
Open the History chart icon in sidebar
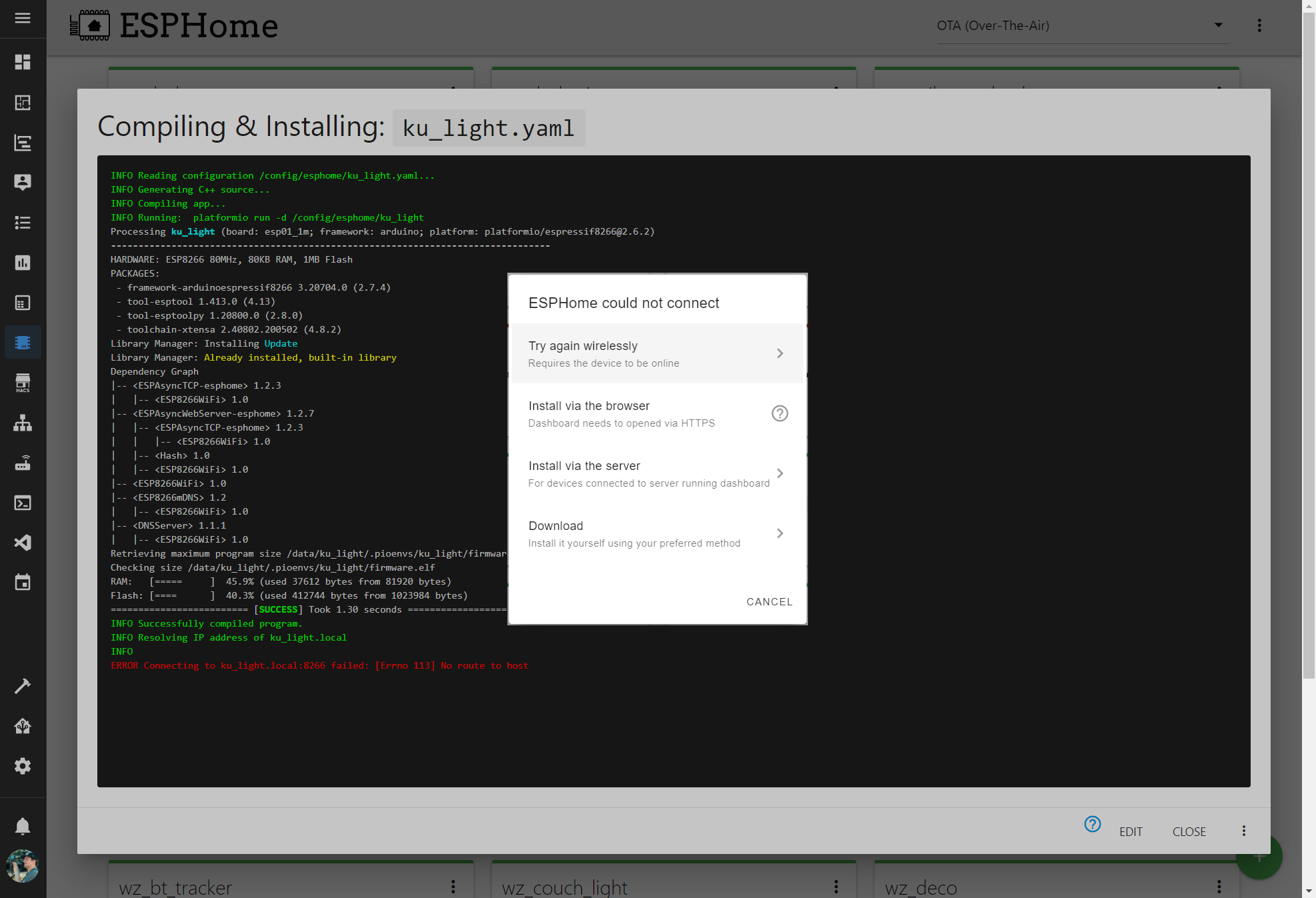[x=23, y=262]
